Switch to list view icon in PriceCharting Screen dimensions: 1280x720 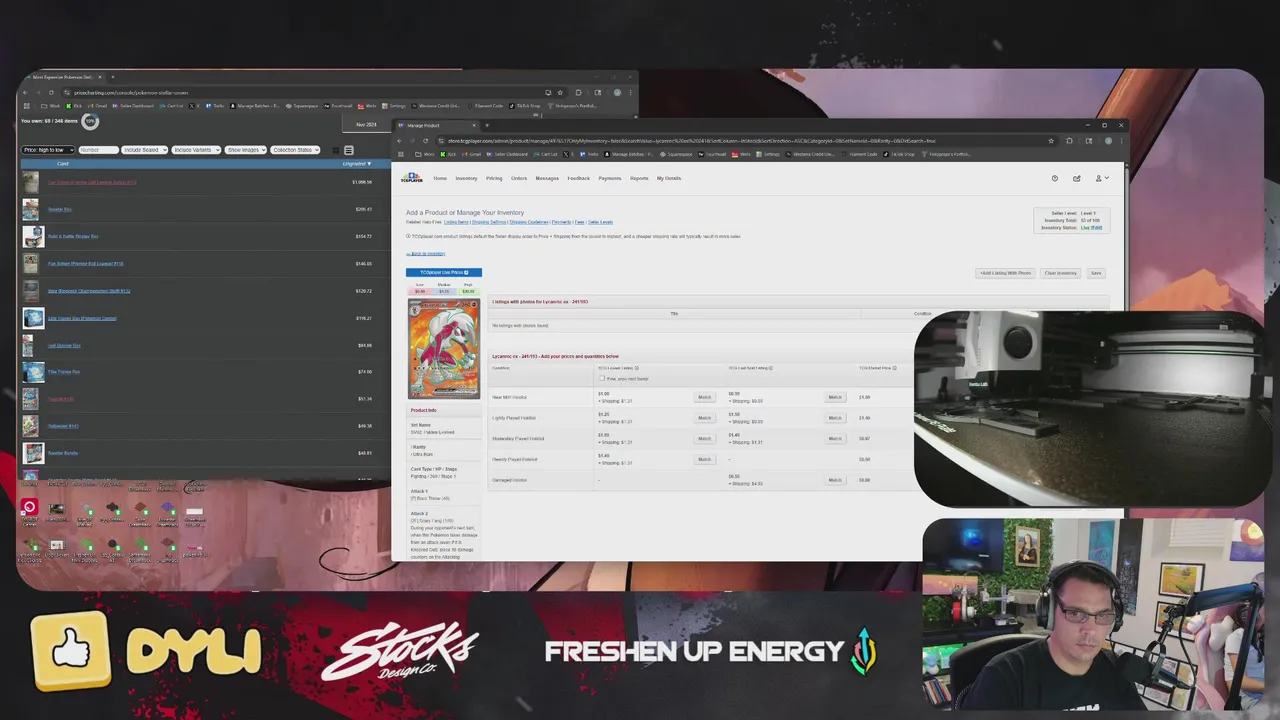349,150
